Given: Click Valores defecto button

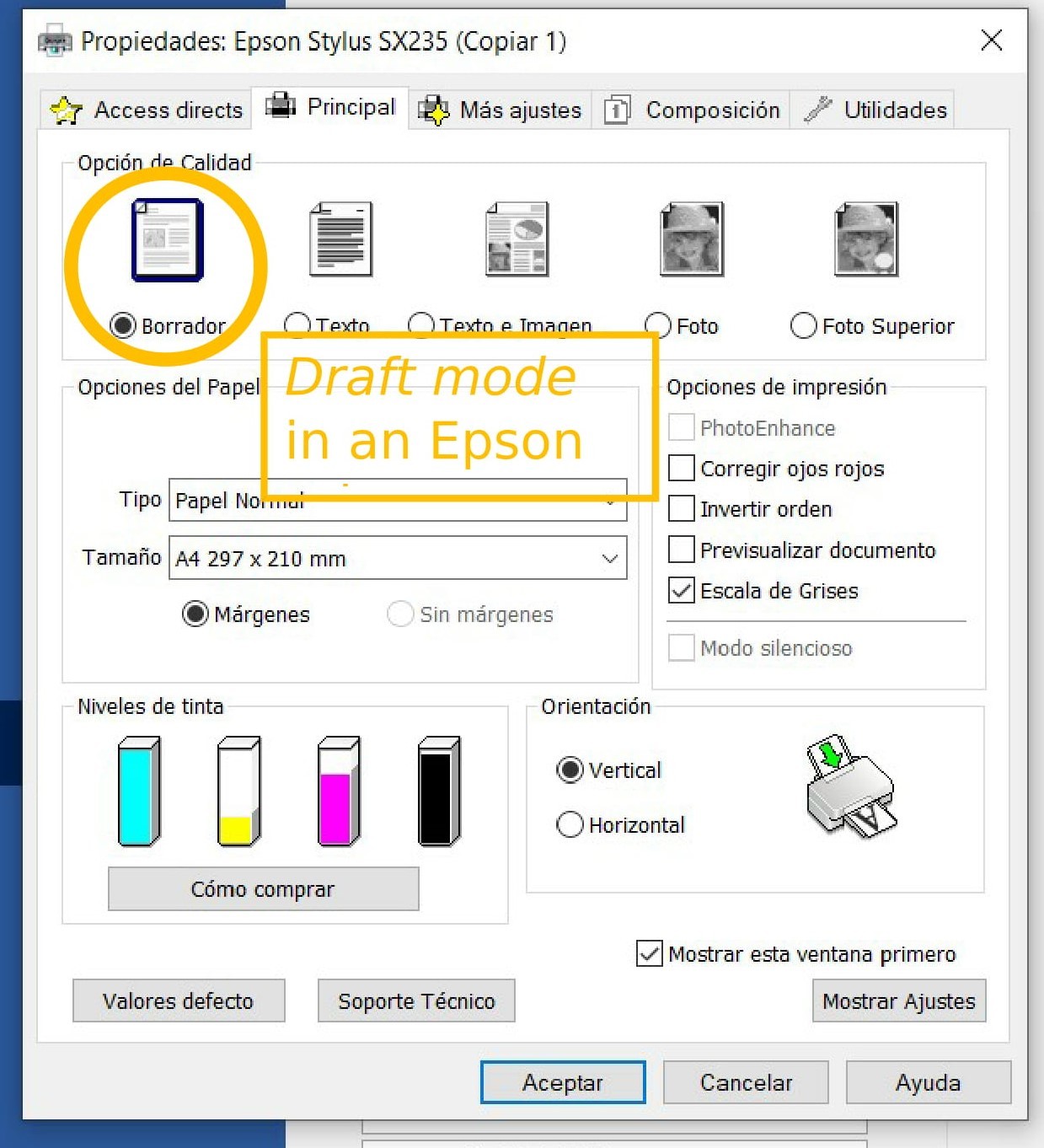Looking at the screenshot, I should coord(179,1000).
